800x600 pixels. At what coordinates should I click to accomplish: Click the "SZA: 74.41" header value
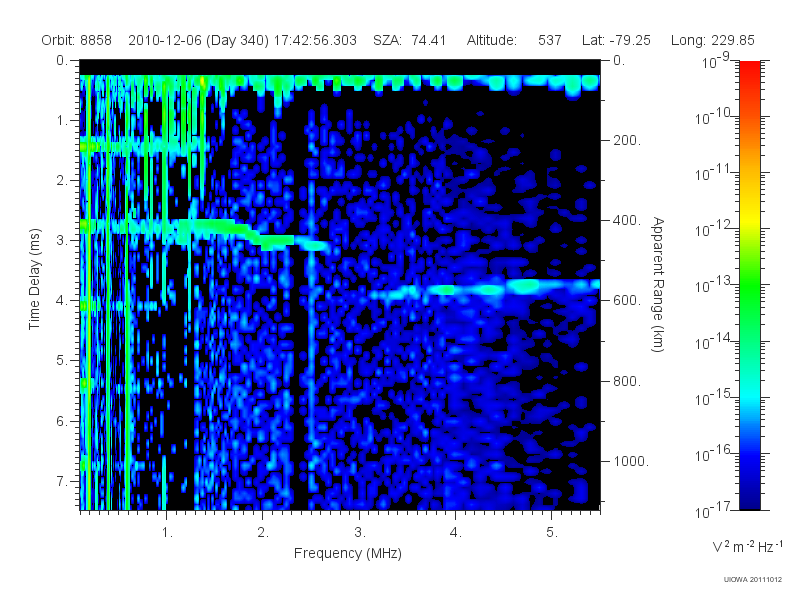click(410, 40)
